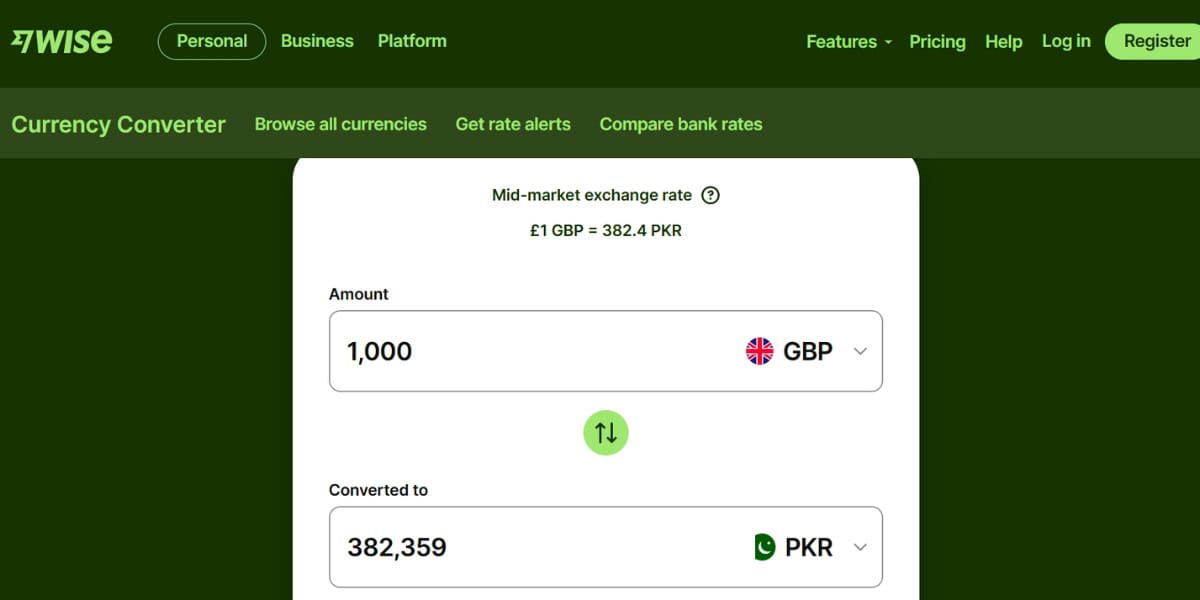Viewport: 1200px width, 600px height.
Task: Open the PKR currency dropdown
Action: (x=859, y=547)
